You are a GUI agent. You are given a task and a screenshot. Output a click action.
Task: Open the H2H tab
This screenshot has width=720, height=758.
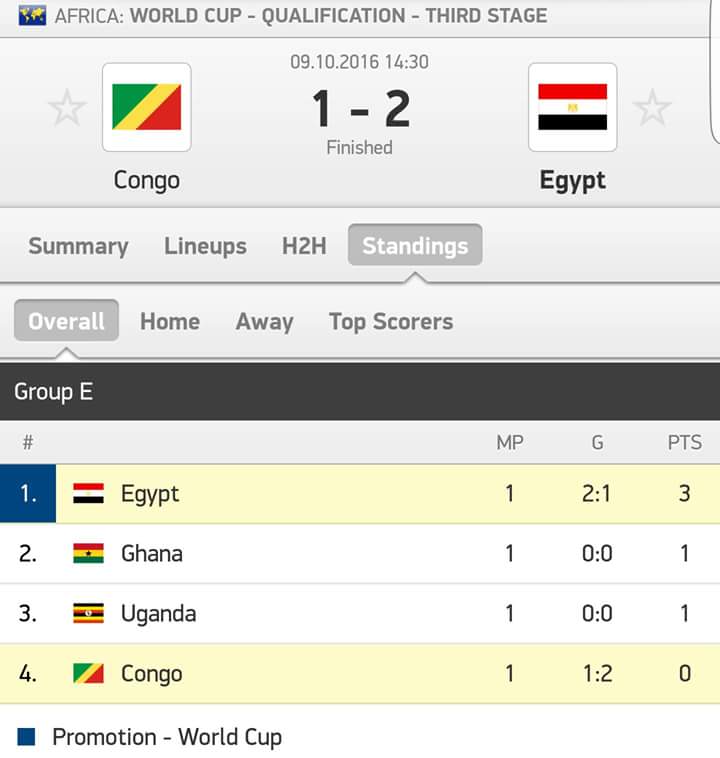click(304, 246)
